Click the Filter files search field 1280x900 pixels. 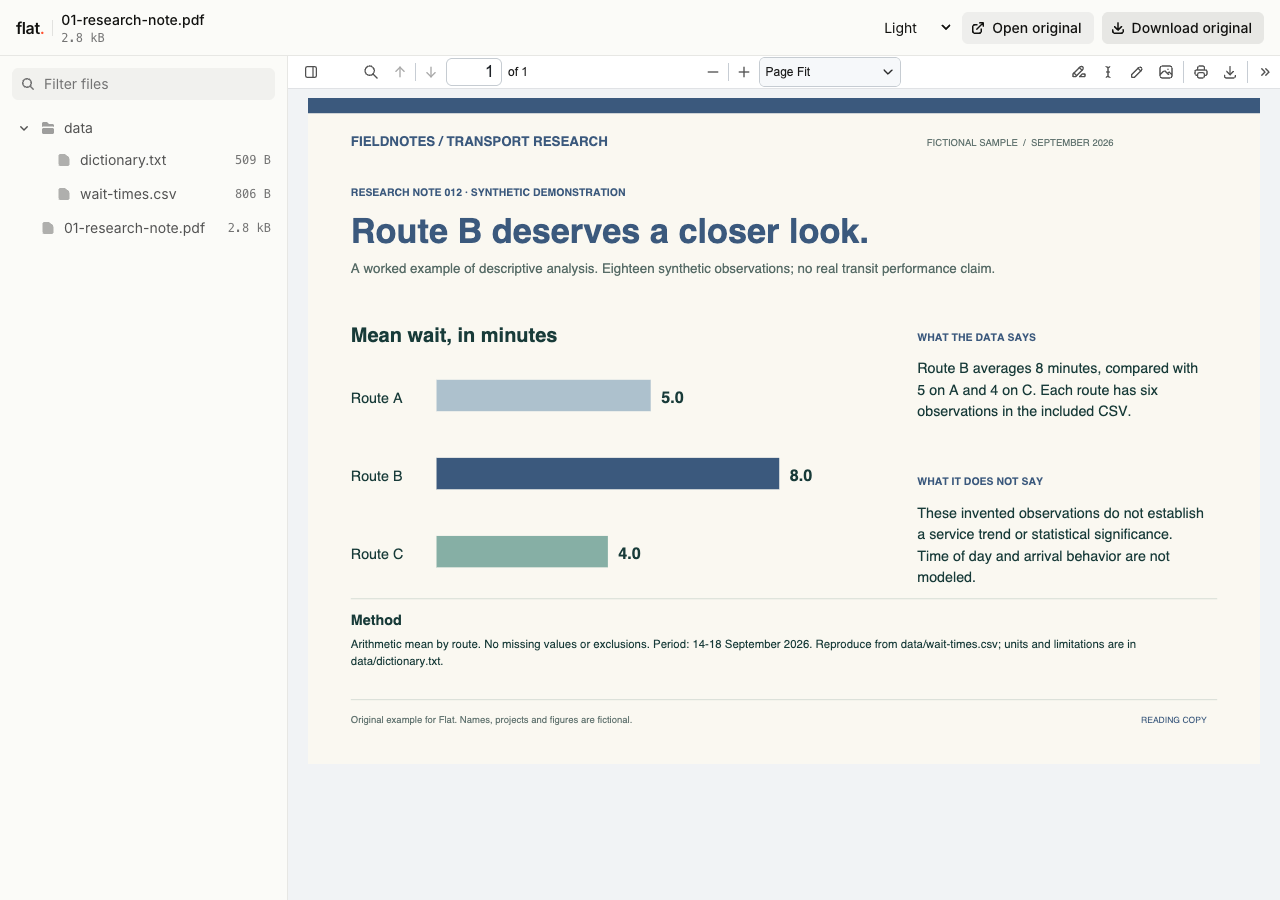[143, 84]
